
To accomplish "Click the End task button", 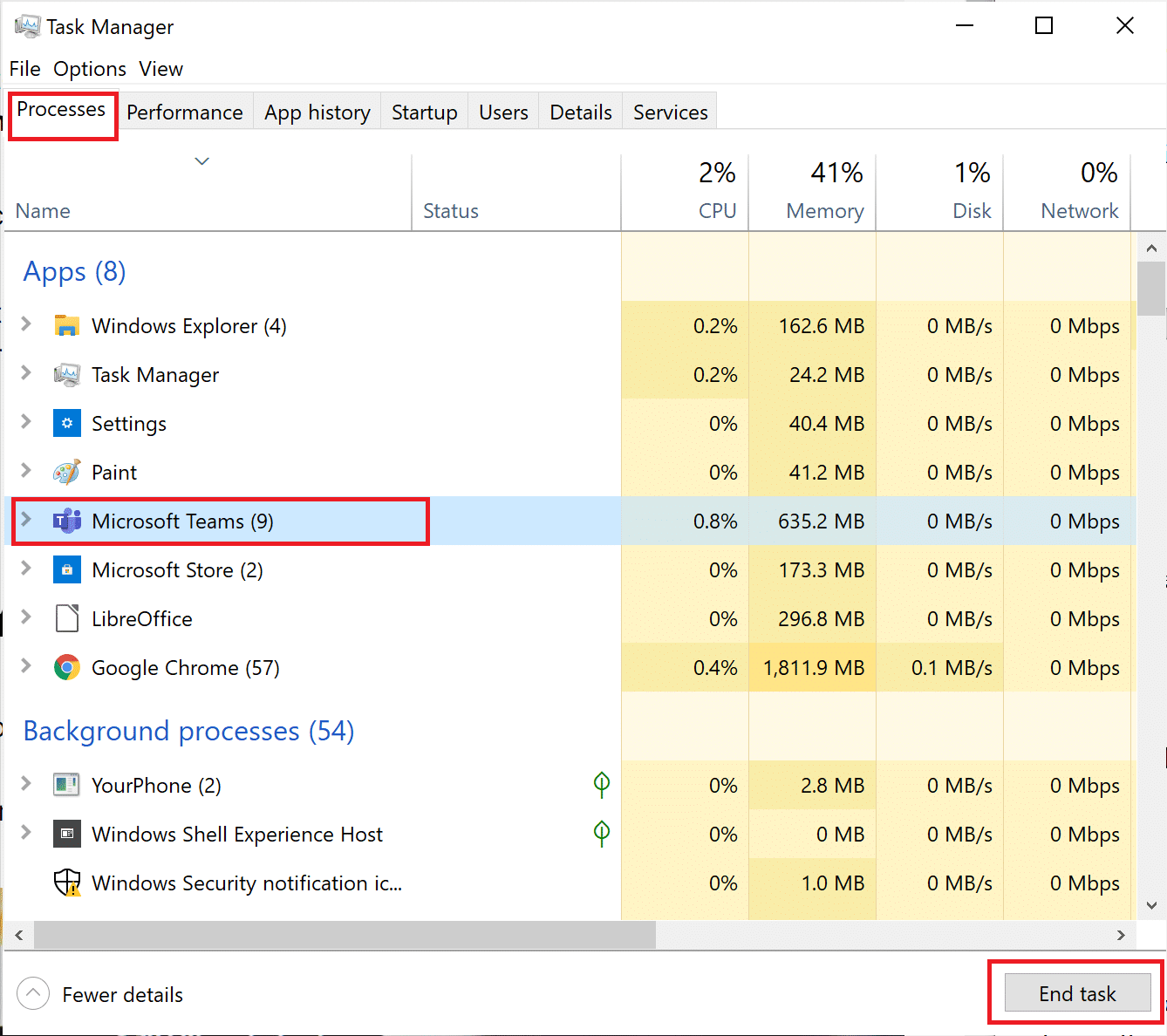I will point(1076,993).
